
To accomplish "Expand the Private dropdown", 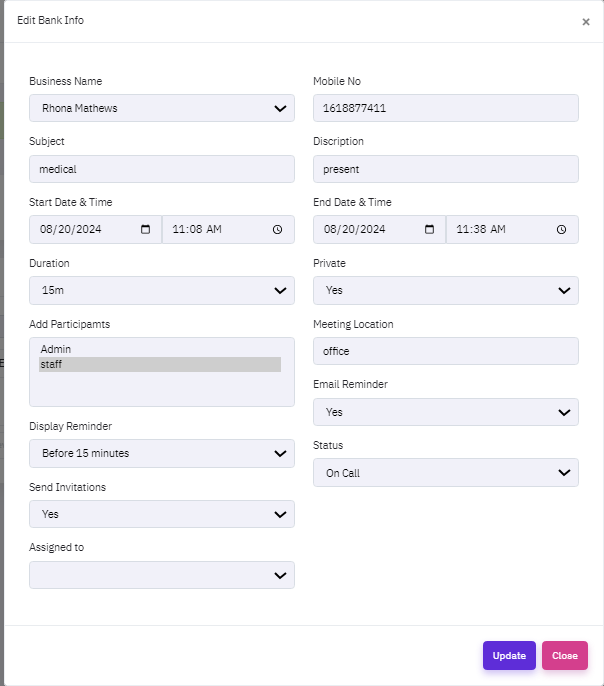I will point(445,290).
